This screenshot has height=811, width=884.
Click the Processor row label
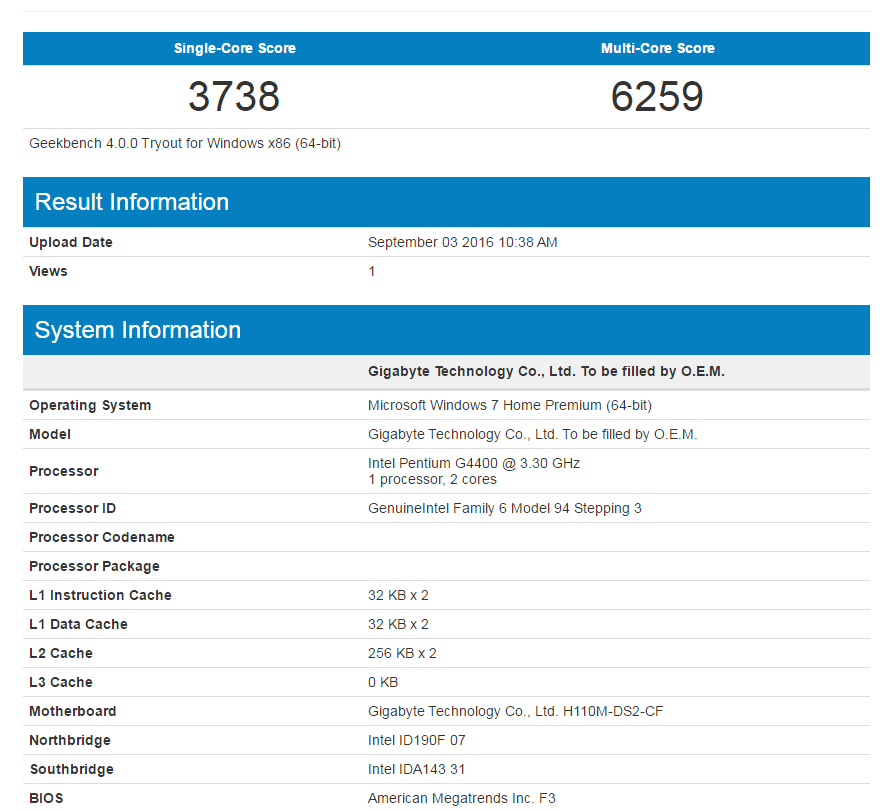coord(64,471)
